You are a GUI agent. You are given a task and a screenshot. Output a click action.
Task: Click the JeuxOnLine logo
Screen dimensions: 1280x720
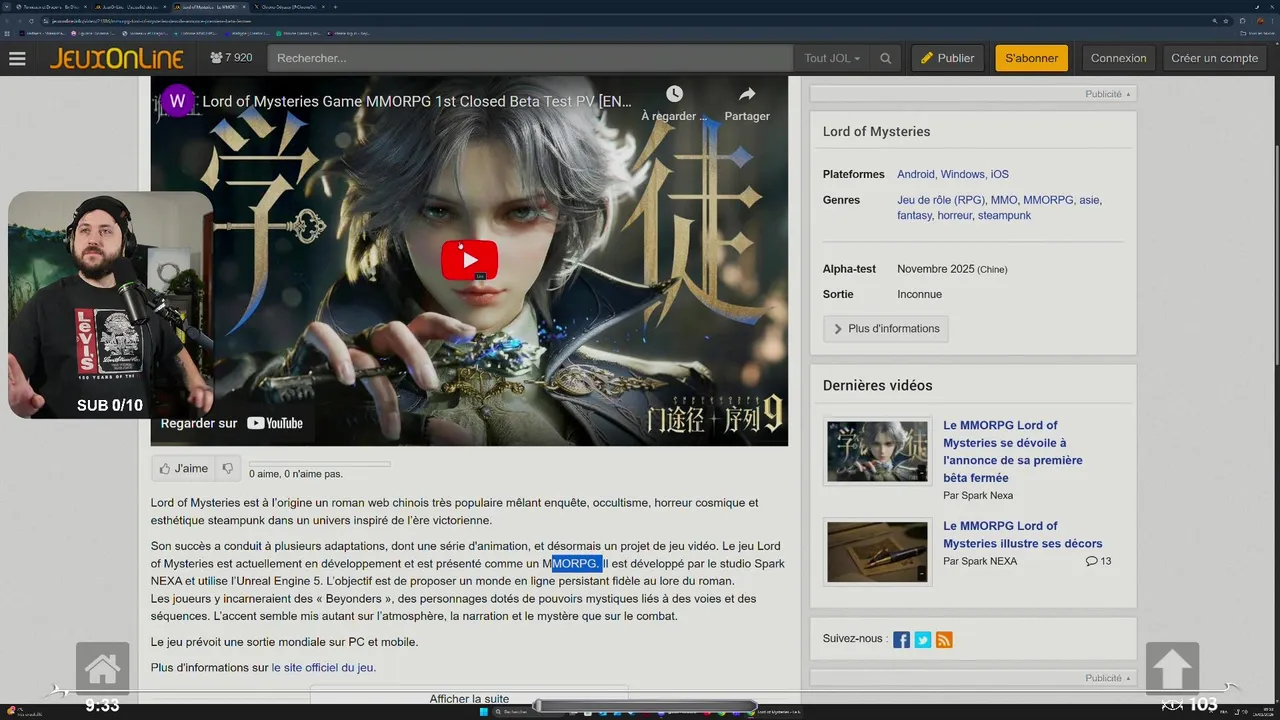pos(117,58)
